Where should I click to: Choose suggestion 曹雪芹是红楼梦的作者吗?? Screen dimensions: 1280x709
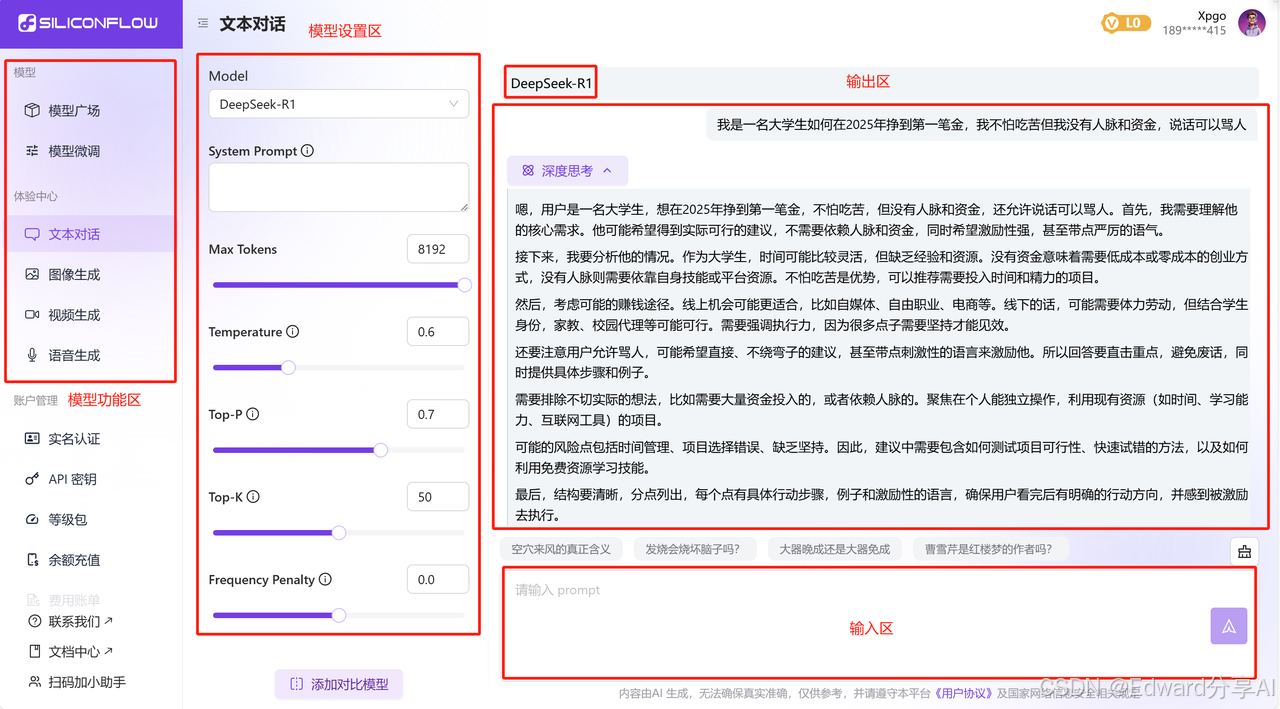989,549
